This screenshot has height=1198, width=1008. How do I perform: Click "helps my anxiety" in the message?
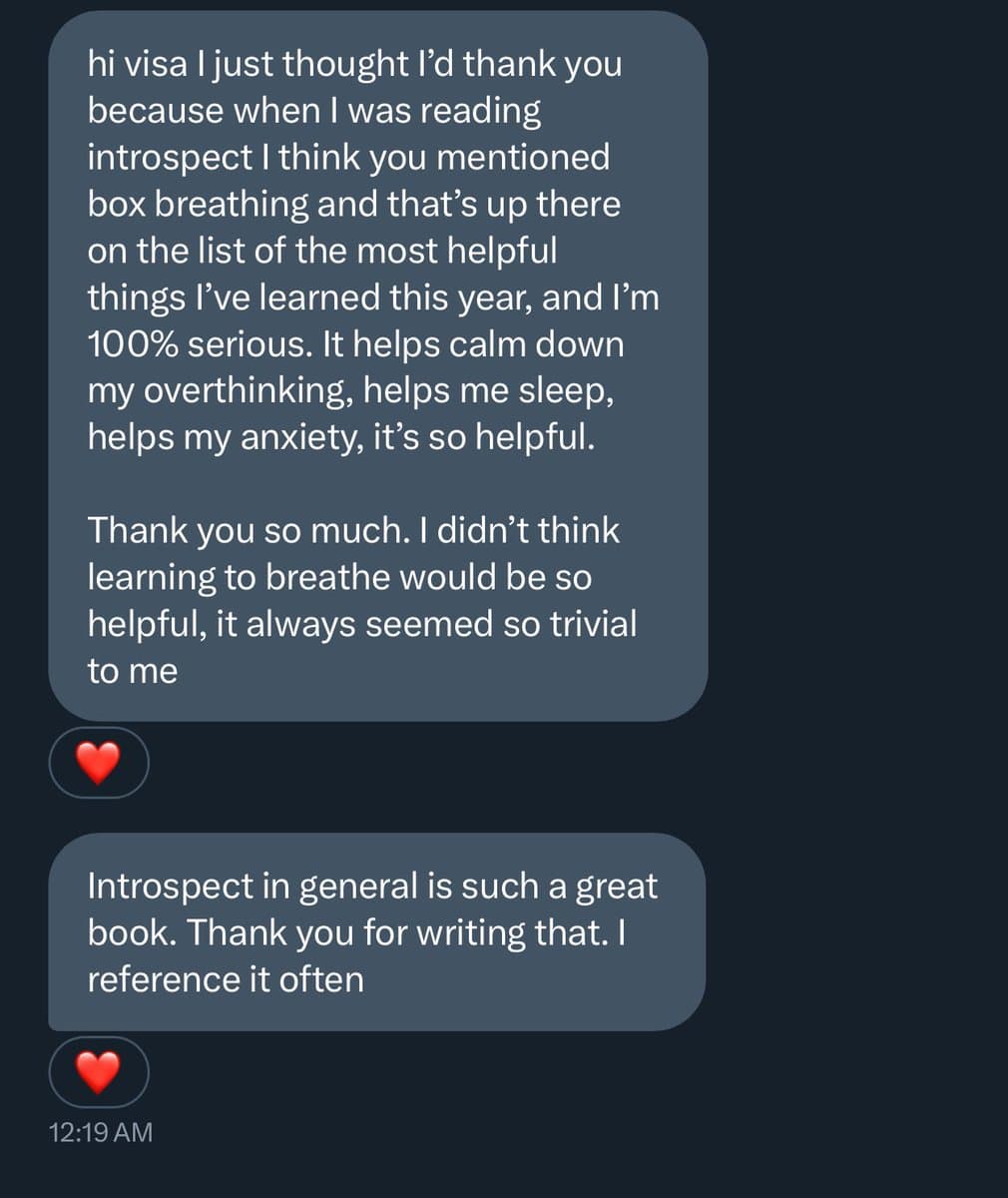pyautogui.click(x=224, y=437)
